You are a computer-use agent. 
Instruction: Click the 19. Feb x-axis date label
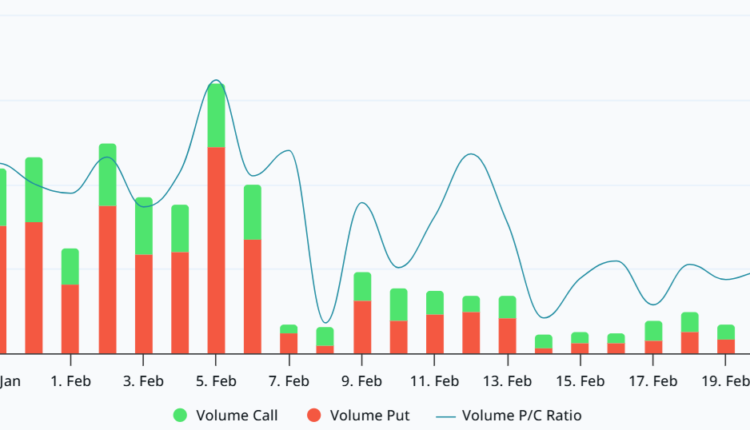point(726,381)
